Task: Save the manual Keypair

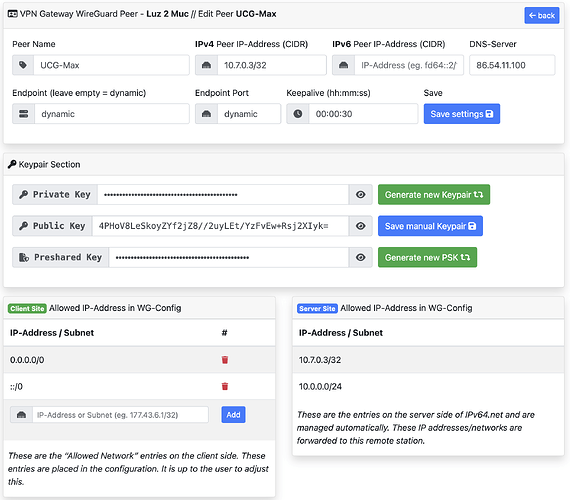Action: click(430, 226)
